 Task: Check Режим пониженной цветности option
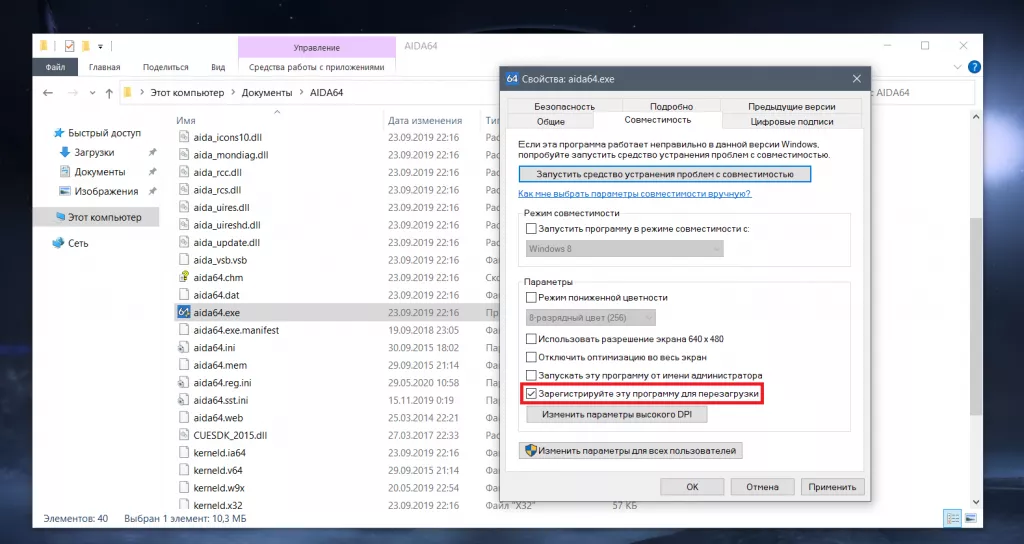[x=531, y=298]
